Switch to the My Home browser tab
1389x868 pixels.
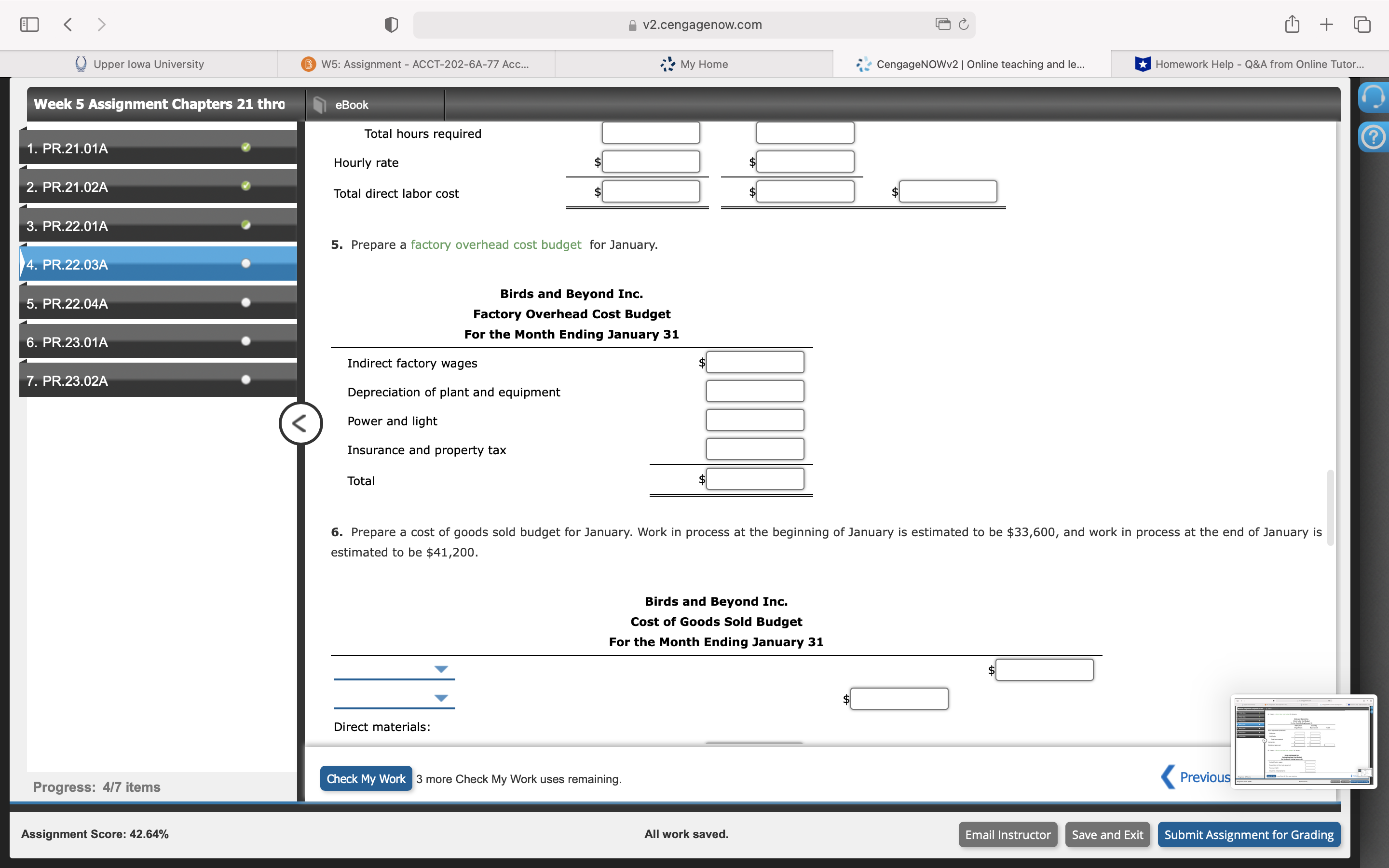click(694, 64)
